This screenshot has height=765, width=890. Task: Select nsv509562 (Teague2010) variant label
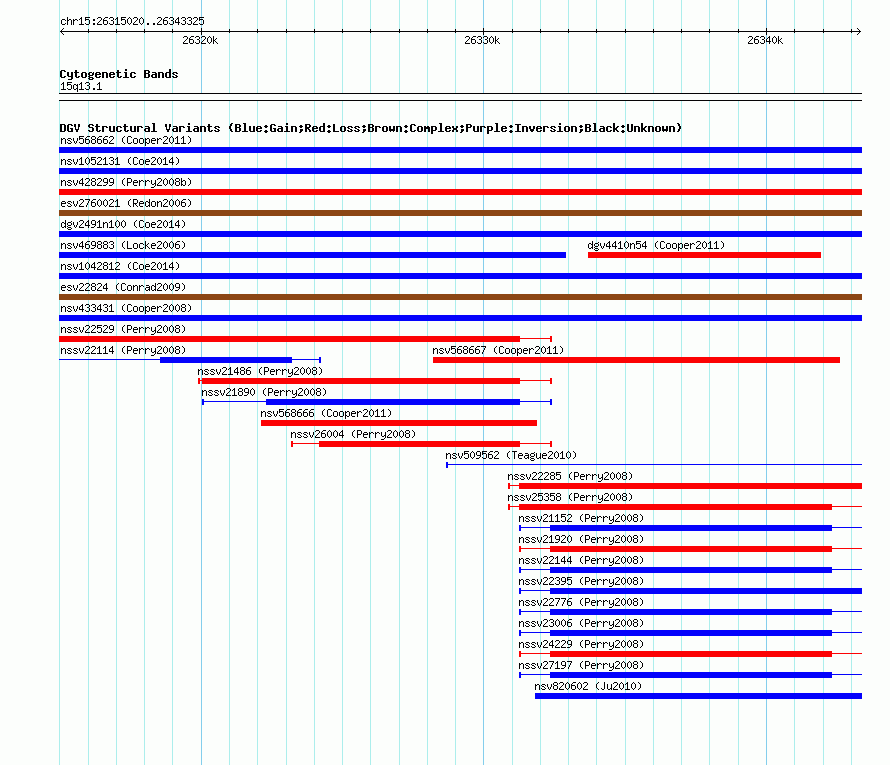coord(511,455)
